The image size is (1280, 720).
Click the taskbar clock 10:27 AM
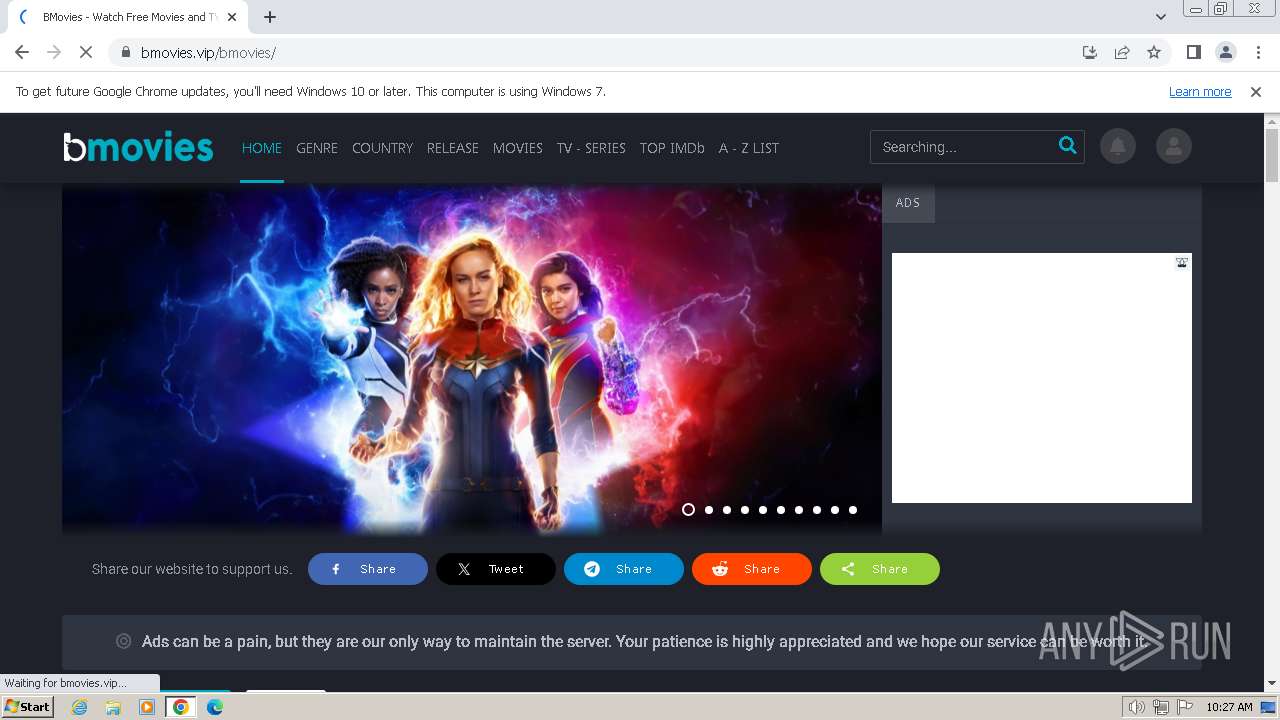coord(1229,707)
